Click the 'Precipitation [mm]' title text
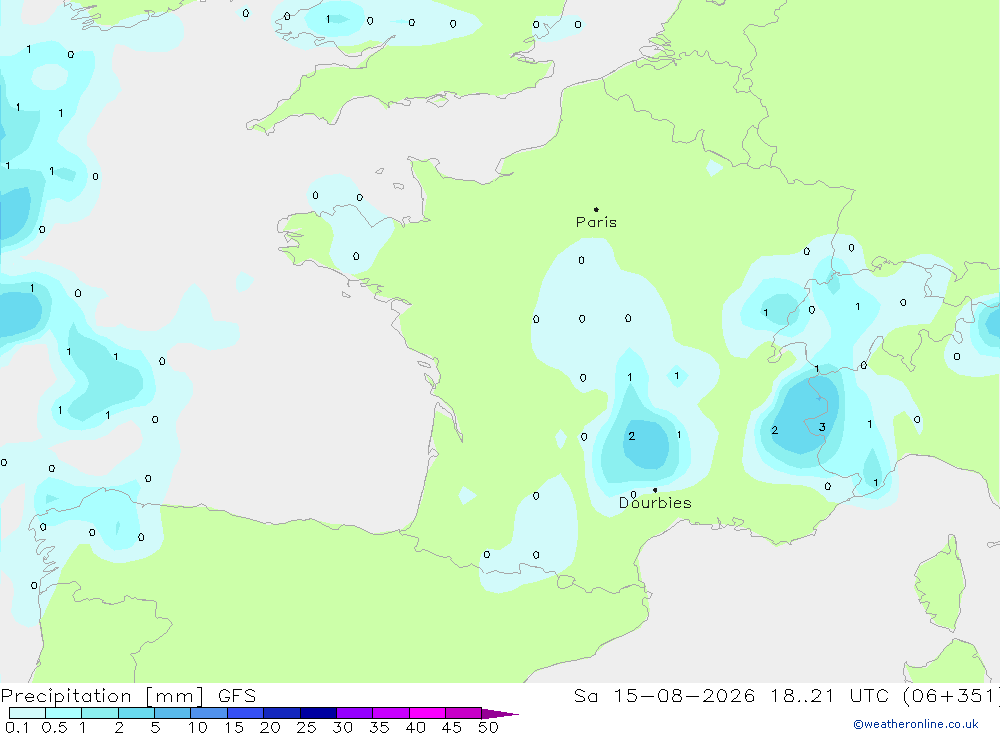The image size is (1000, 733). pos(102,696)
